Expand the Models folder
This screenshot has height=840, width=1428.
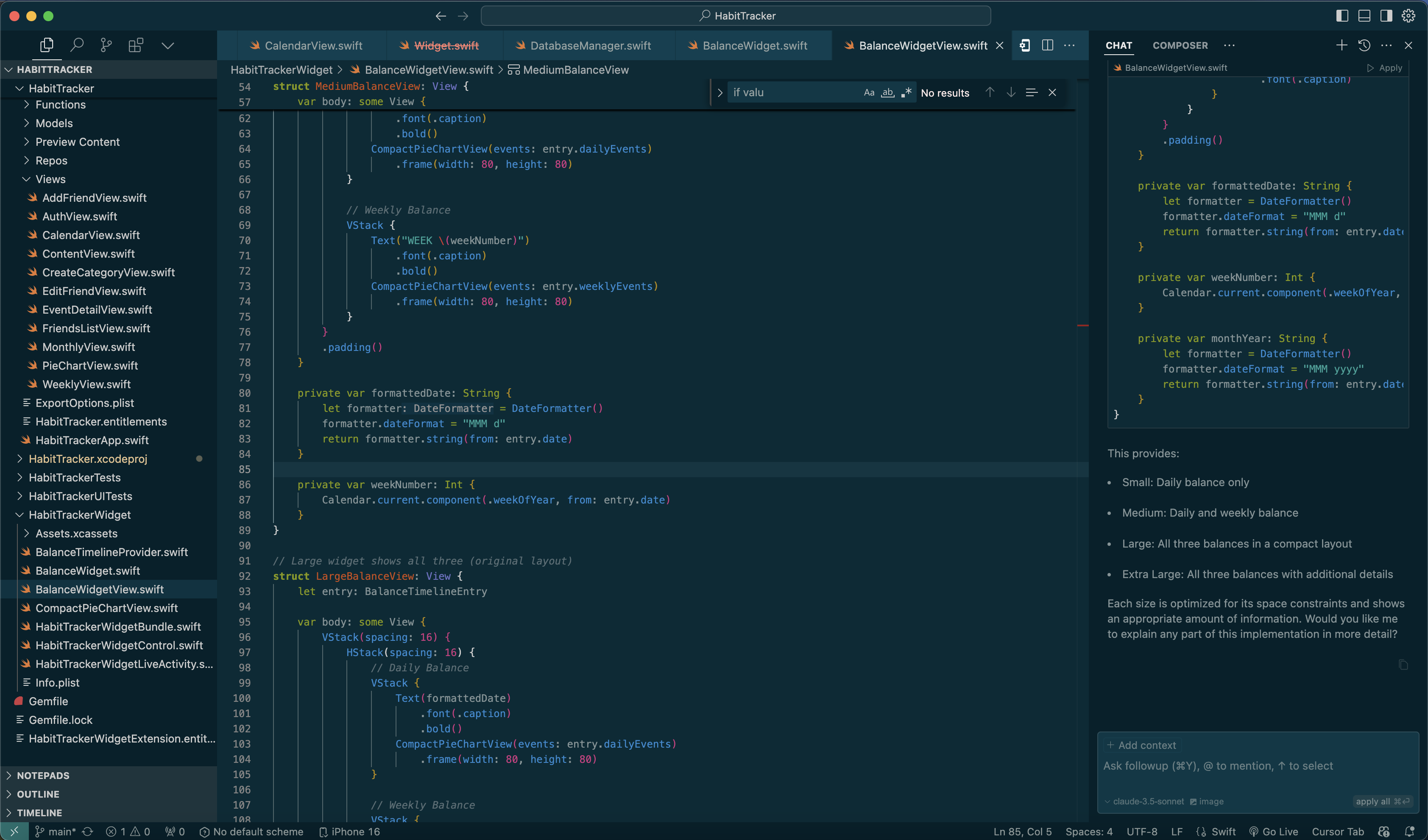(x=108, y=123)
